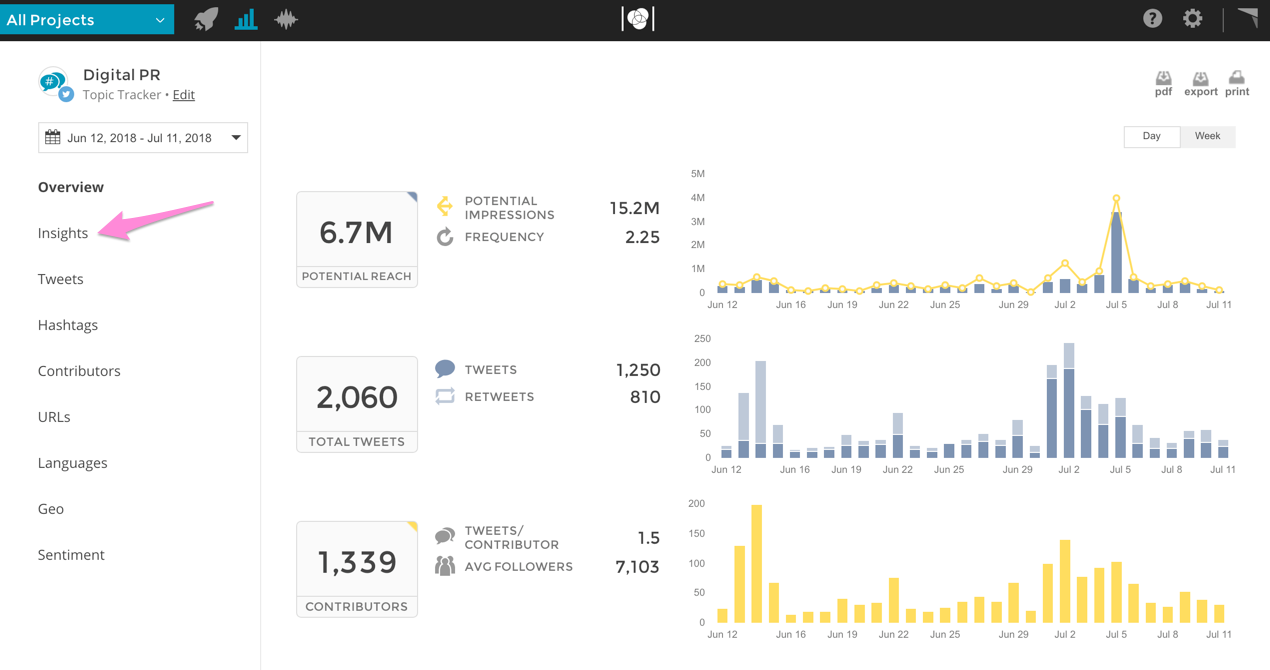
Task: Click the center logo in header
Action: point(637,19)
